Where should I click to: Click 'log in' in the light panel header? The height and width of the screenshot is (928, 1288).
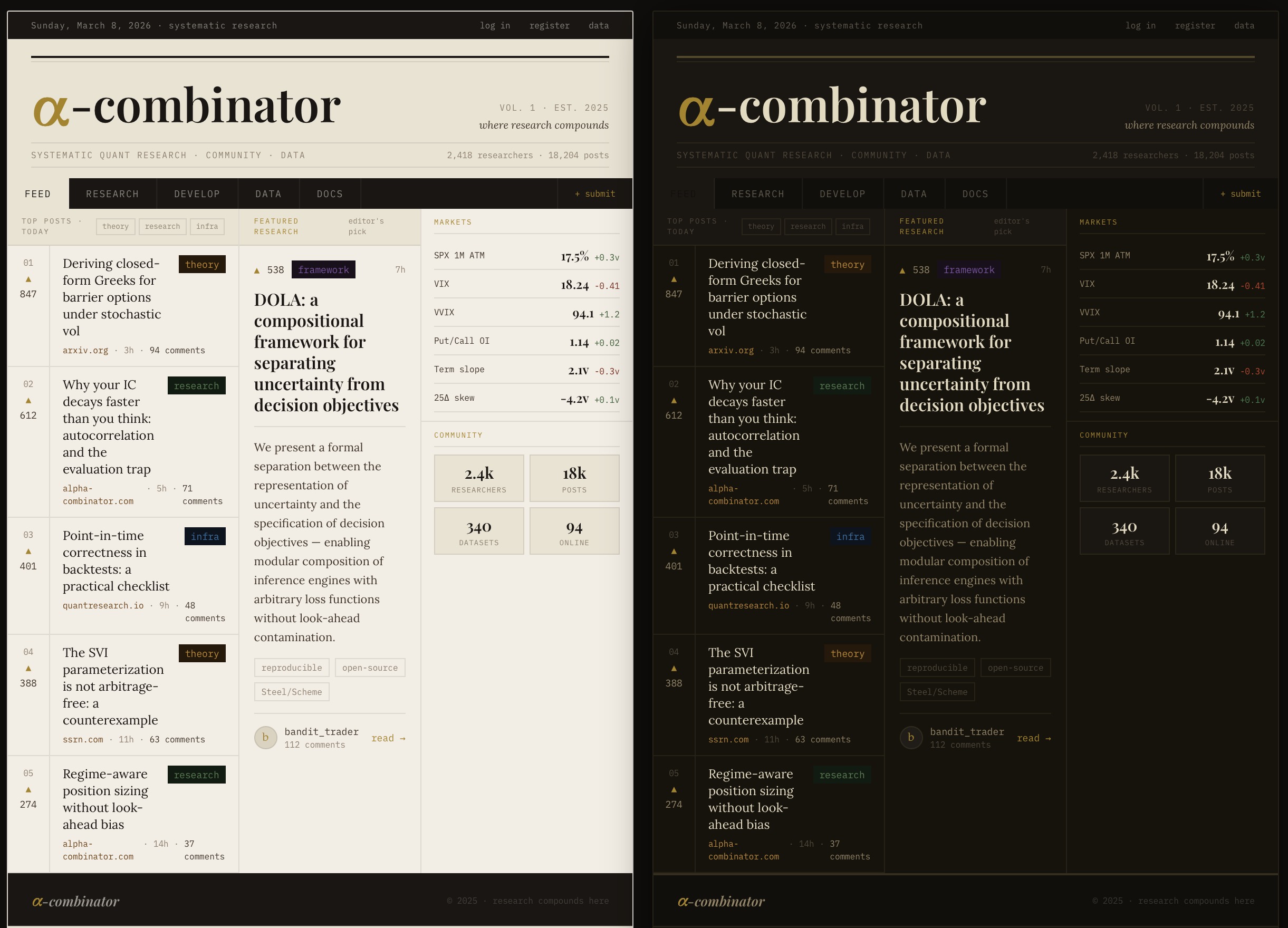coord(495,25)
